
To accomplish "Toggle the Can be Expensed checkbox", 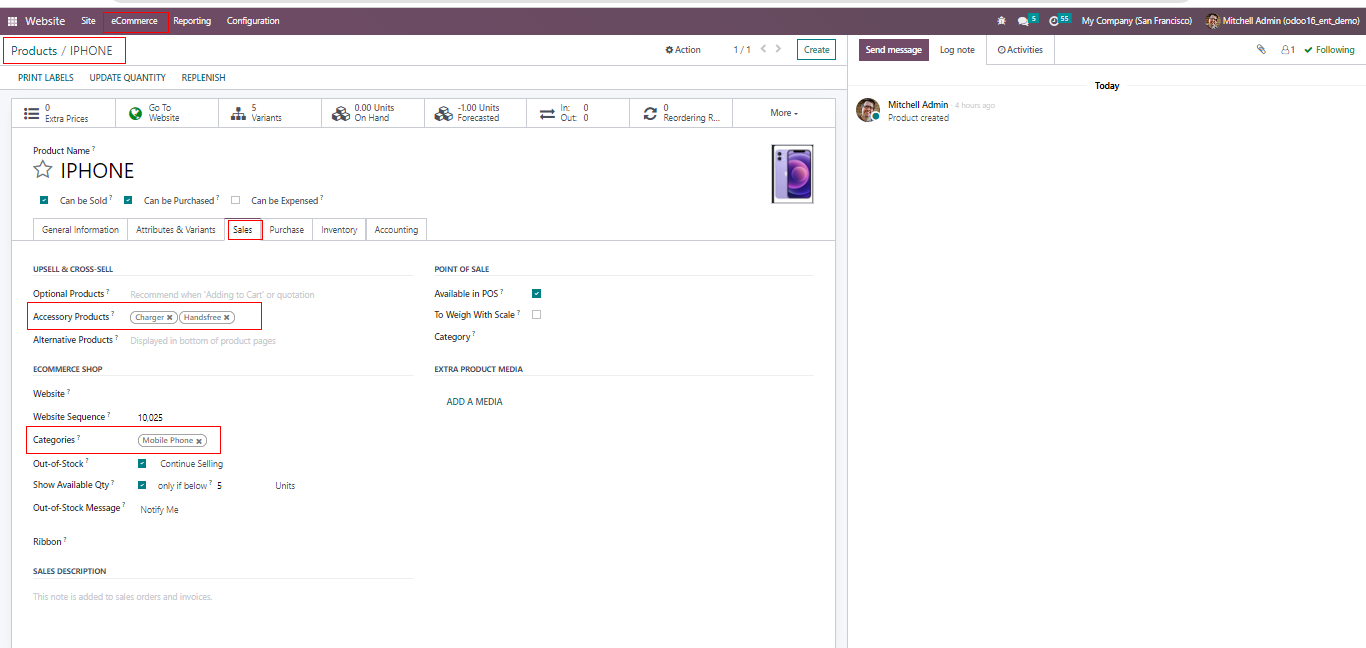I will coord(236,200).
